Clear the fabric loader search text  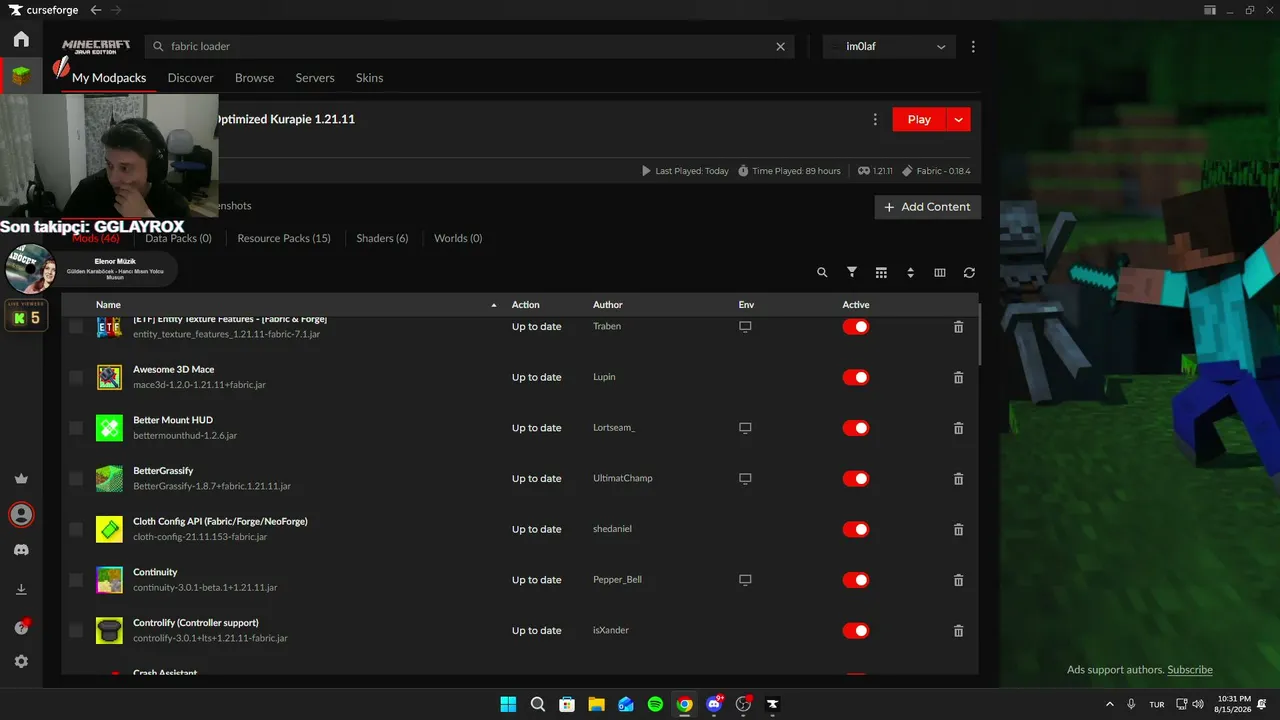(781, 46)
